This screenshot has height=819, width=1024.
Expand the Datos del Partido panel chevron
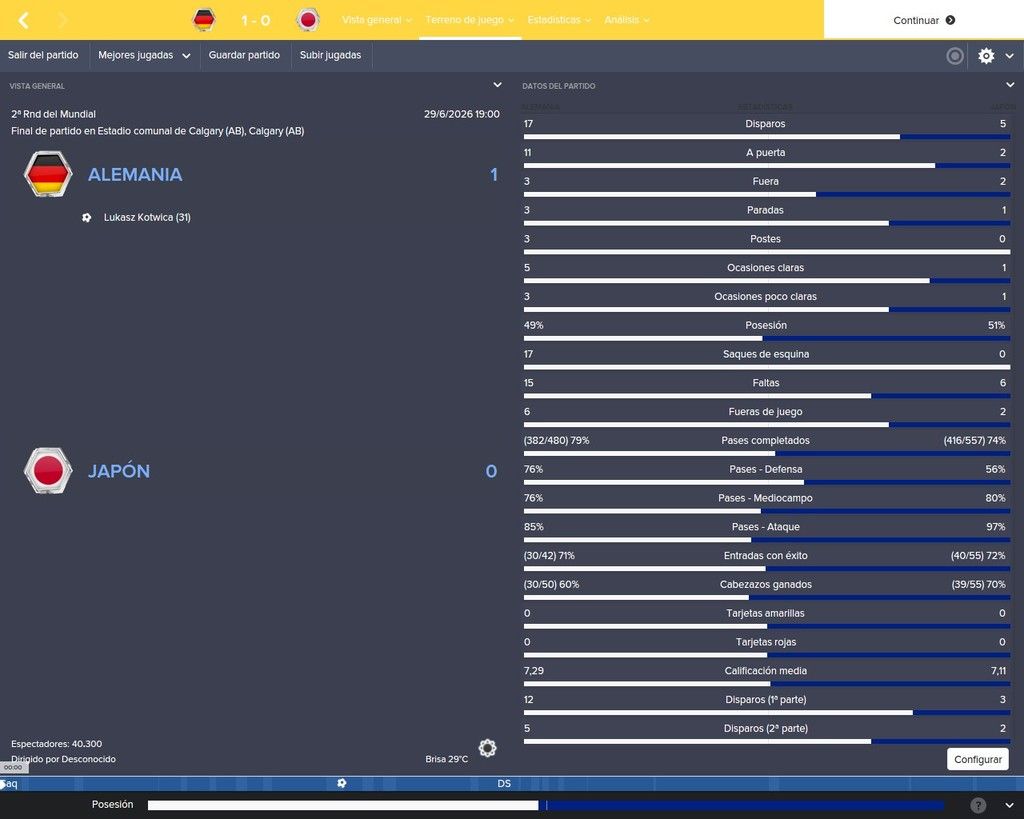click(x=1010, y=85)
